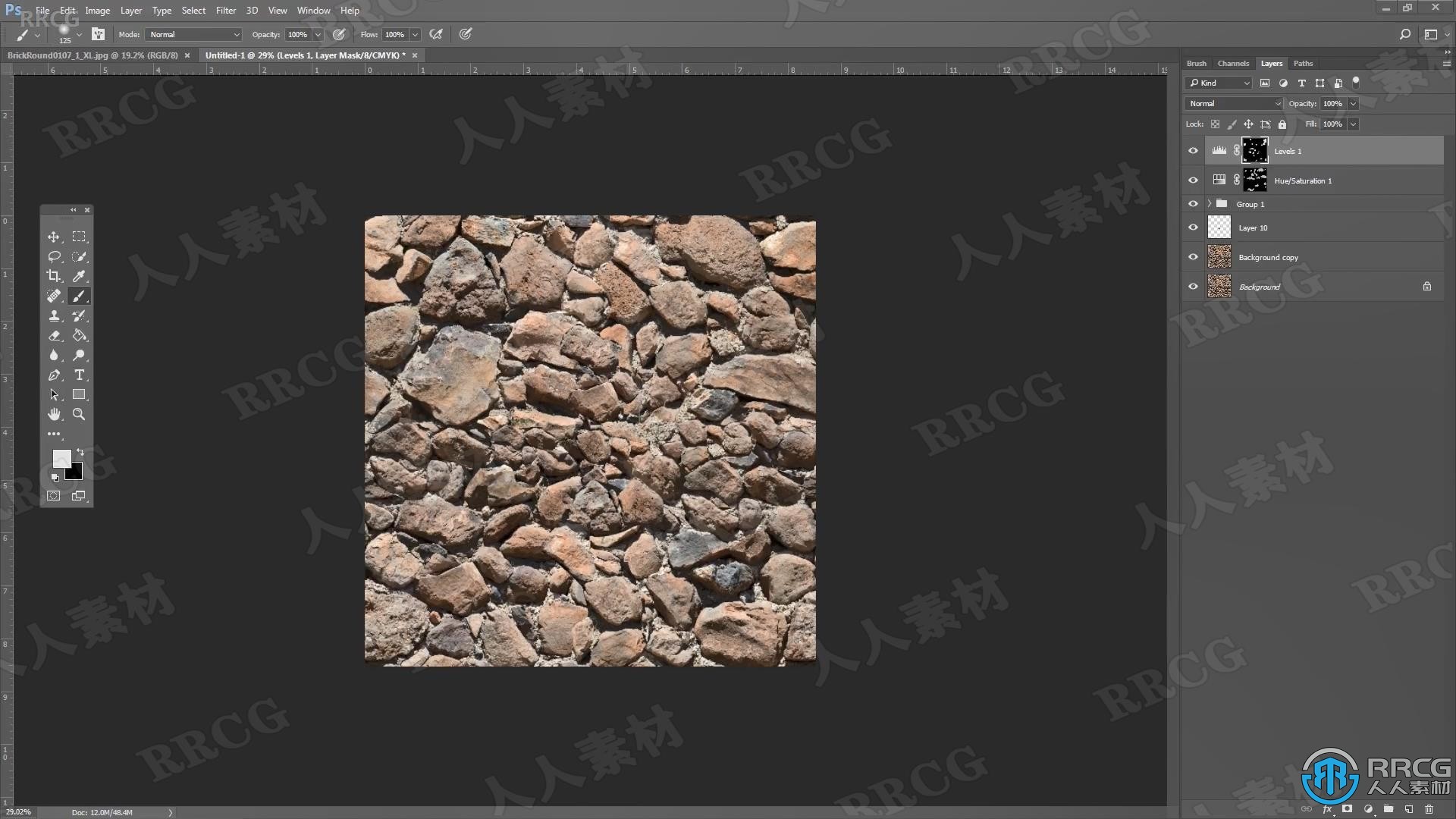Select the Lasso tool
The height and width of the screenshot is (819, 1456).
[x=54, y=257]
